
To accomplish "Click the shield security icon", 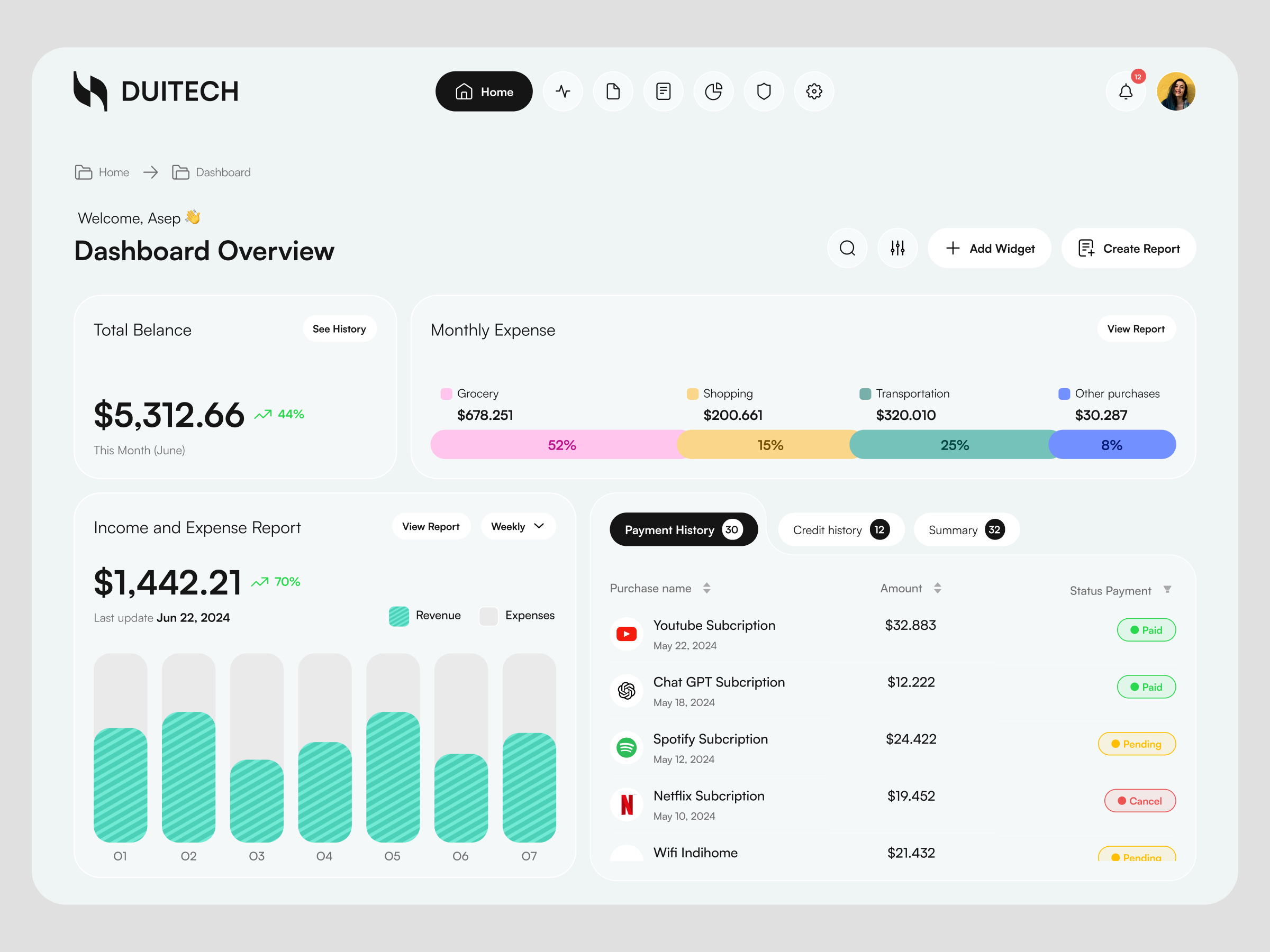I will (764, 91).
